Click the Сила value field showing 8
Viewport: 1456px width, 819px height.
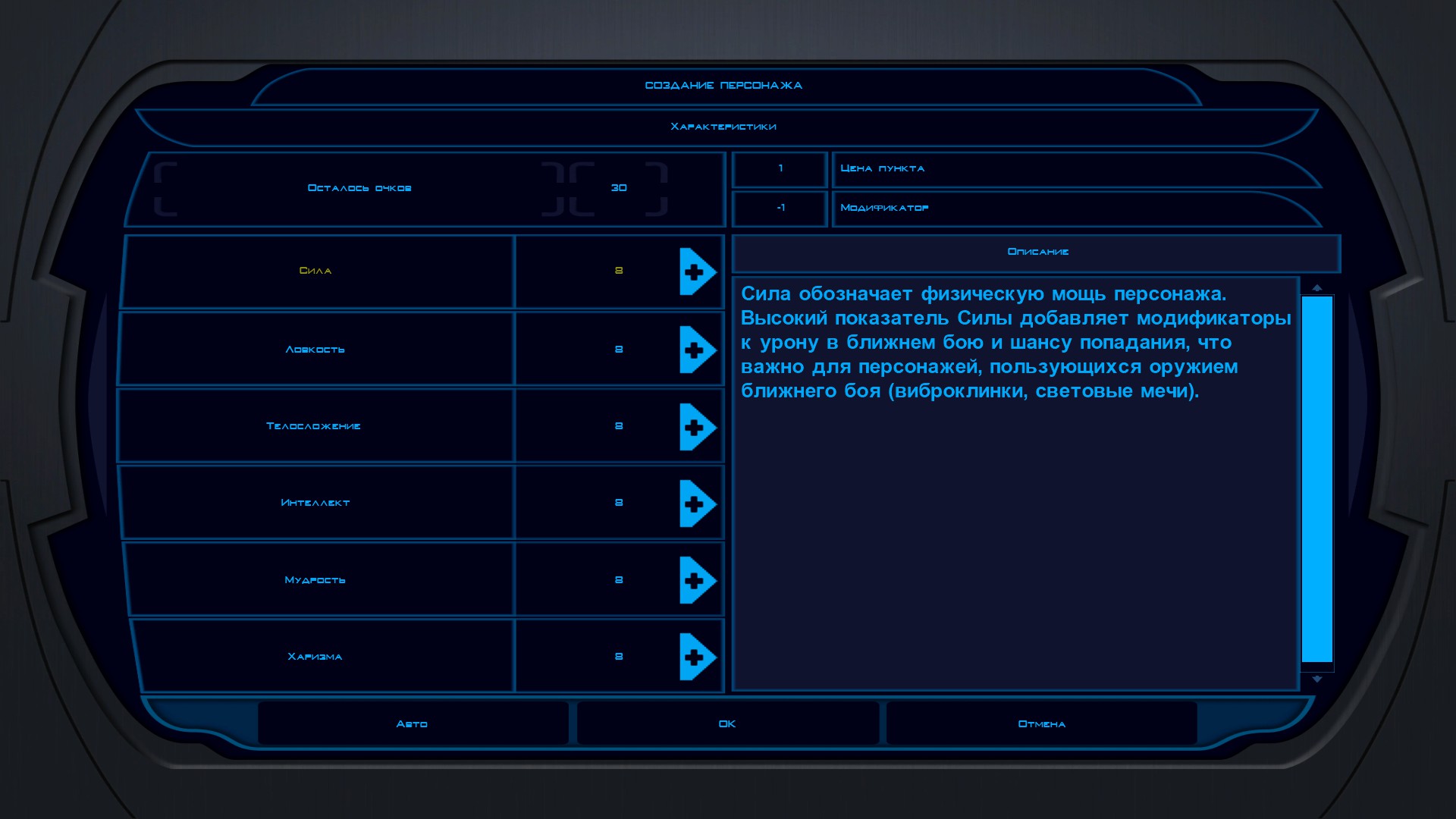[x=619, y=271]
